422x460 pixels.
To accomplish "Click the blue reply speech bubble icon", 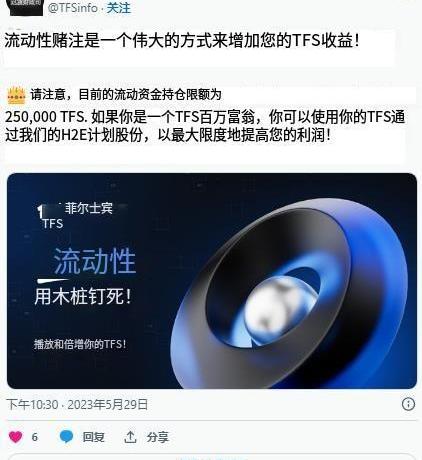I will 66,436.
